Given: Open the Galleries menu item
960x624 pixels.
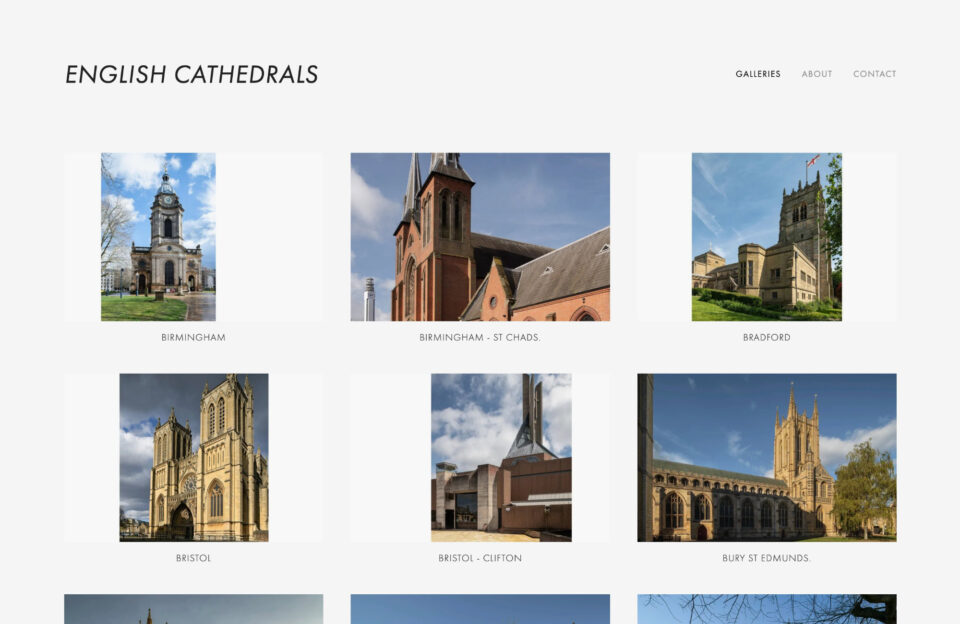Looking at the screenshot, I should (758, 74).
